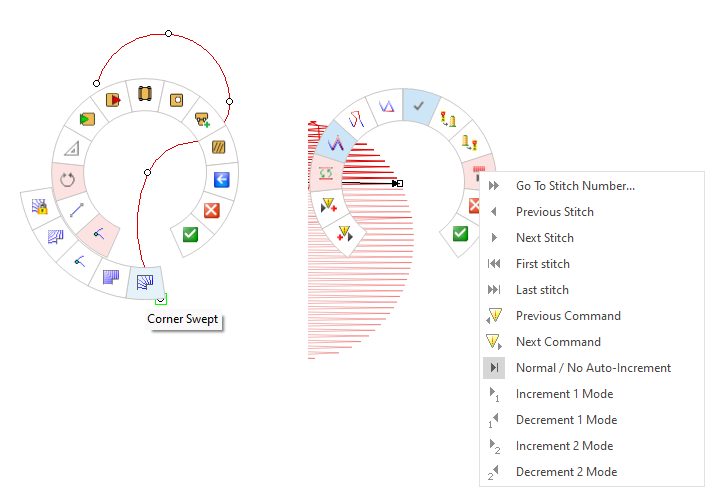Click the stitch cursor marker on black line
The image size is (726, 502).
coord(398,183)
